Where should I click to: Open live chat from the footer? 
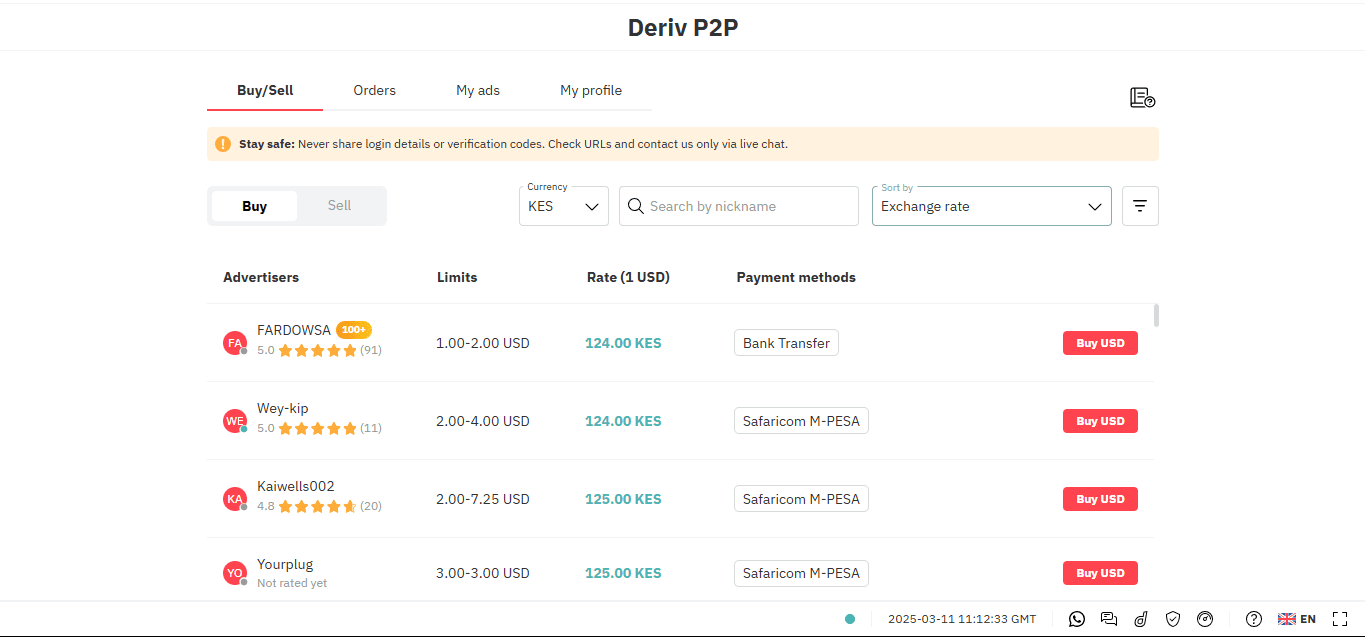1109,619
